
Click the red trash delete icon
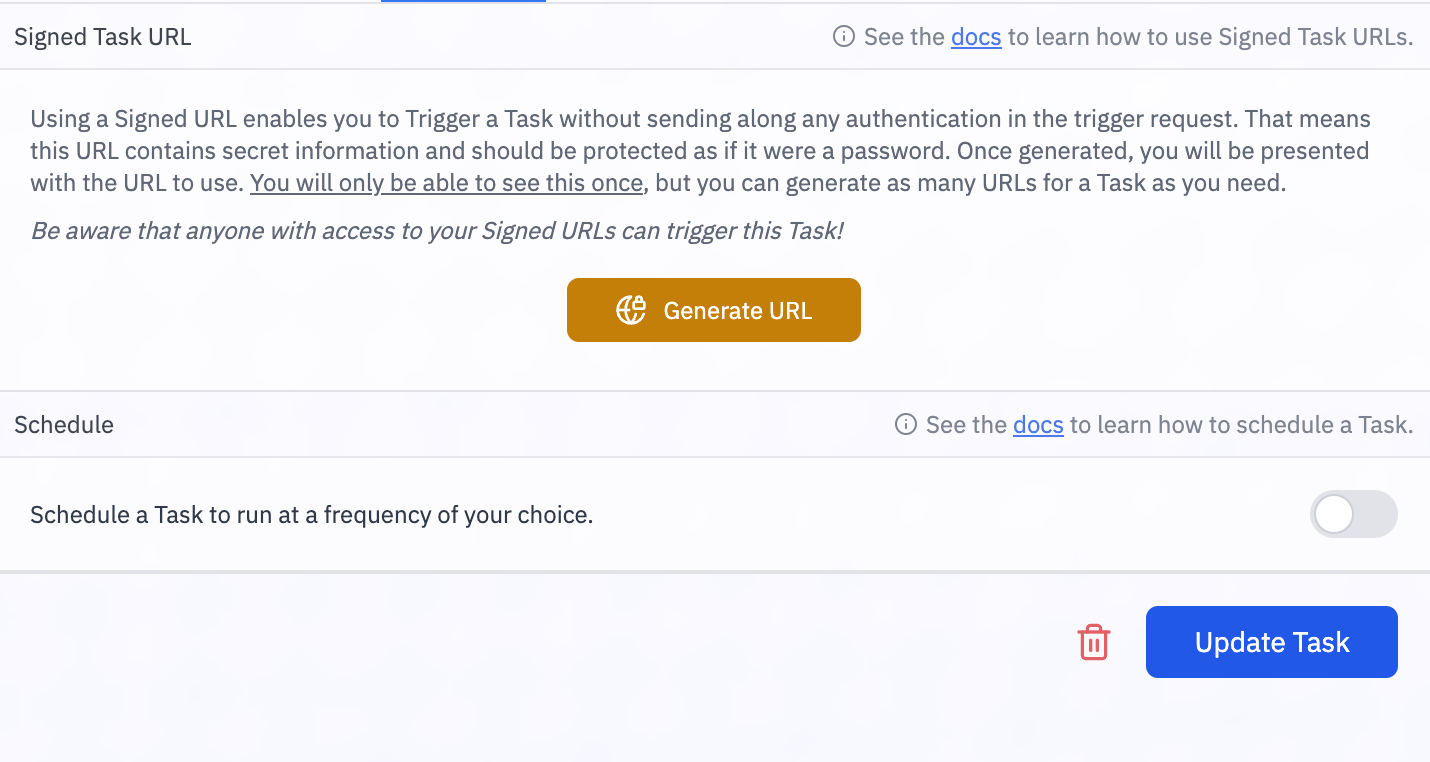click(1093, 642)
